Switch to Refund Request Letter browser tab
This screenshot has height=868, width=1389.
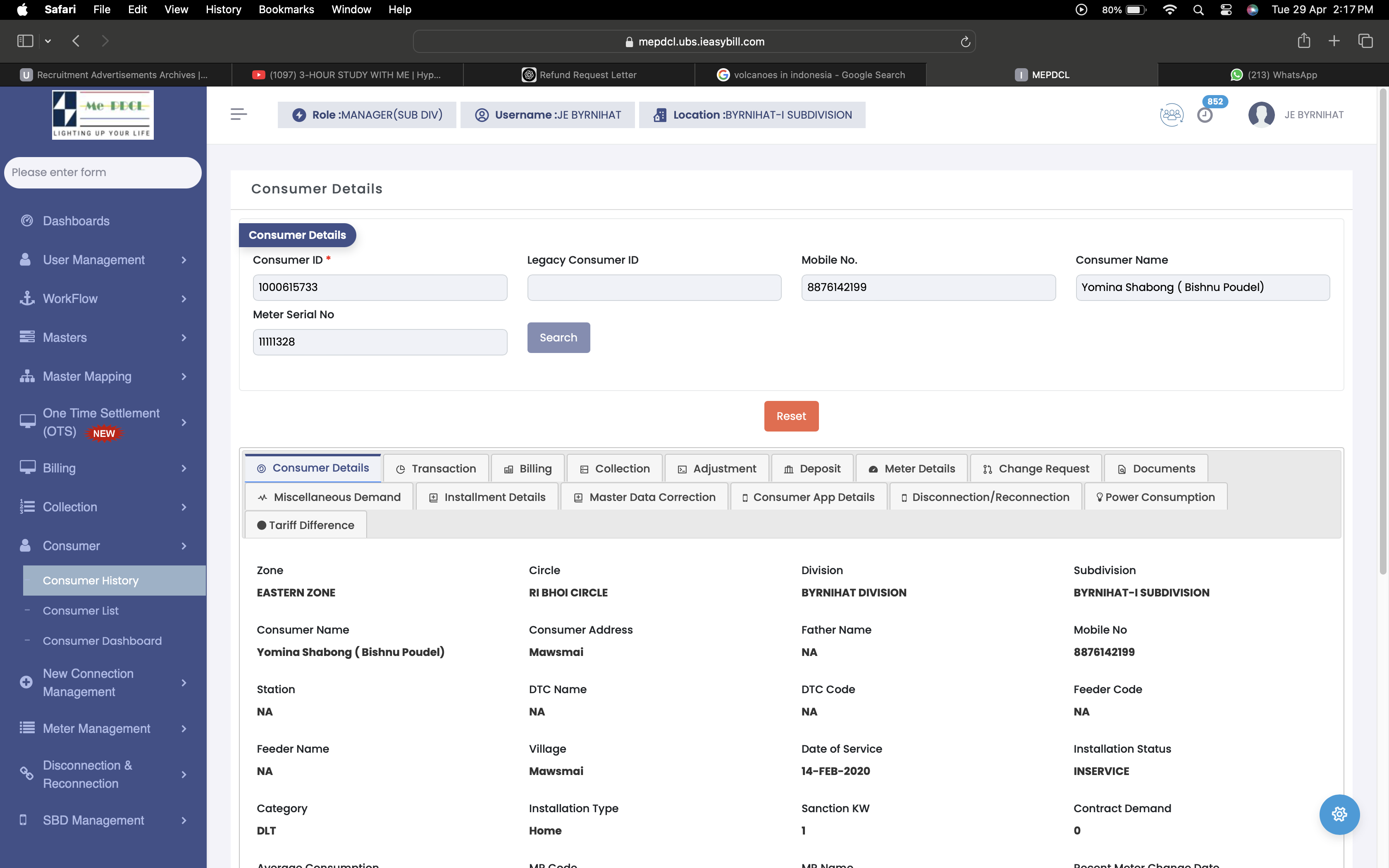(x=579, y=75)
